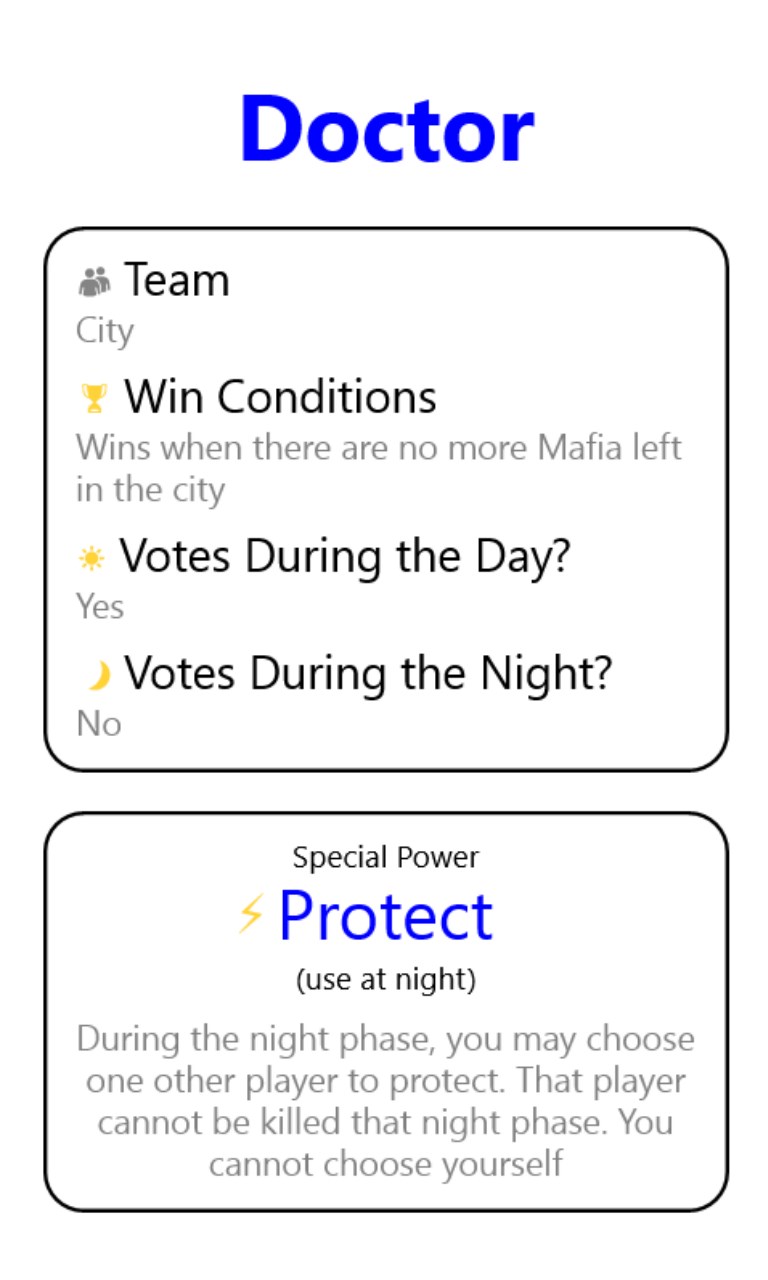The width and height of the screenshot is (768, 1280).
Task: Tap the Doctor role title
Action: click(x=386, y=130)
